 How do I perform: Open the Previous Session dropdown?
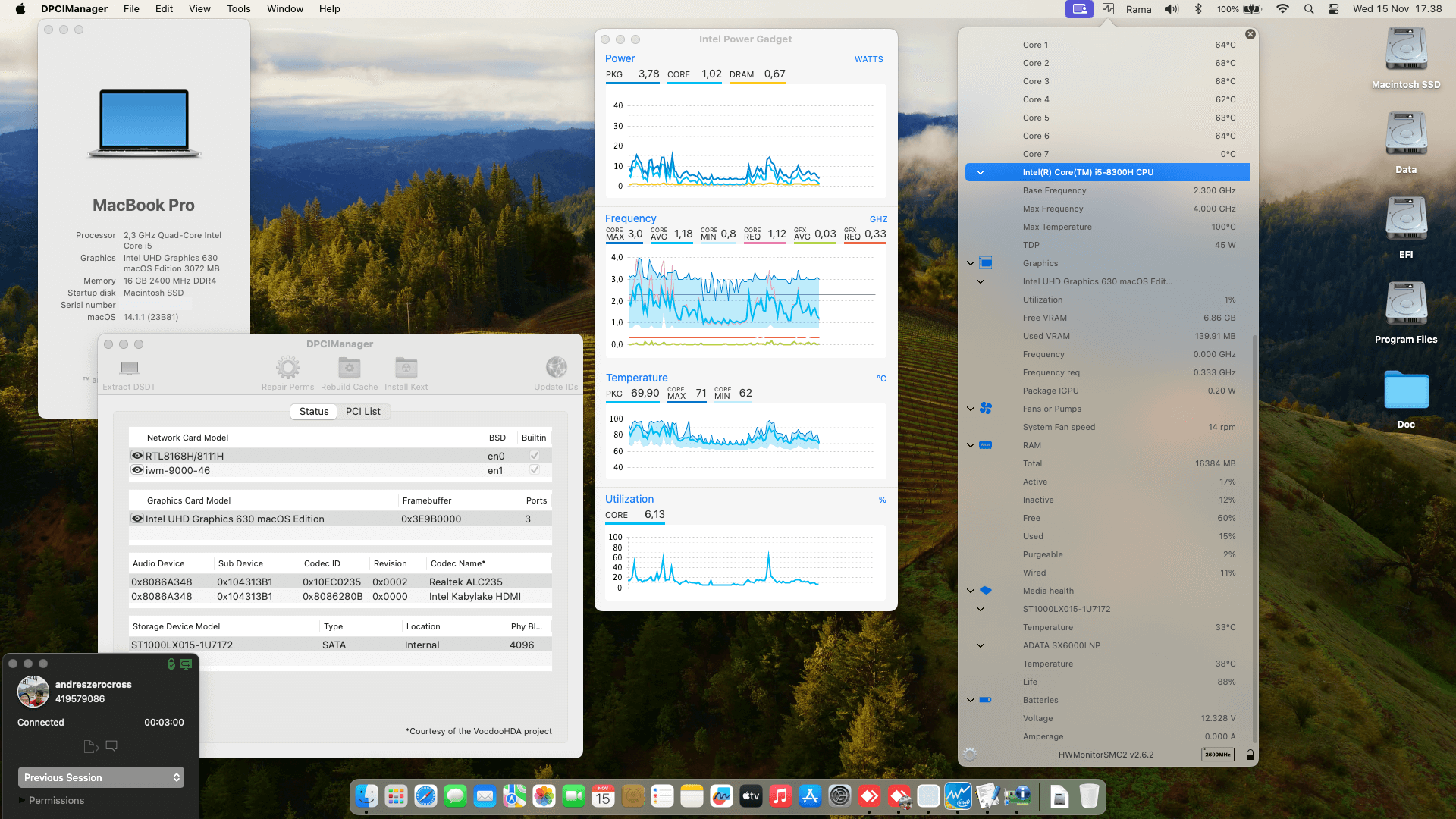tap(101, 777)
